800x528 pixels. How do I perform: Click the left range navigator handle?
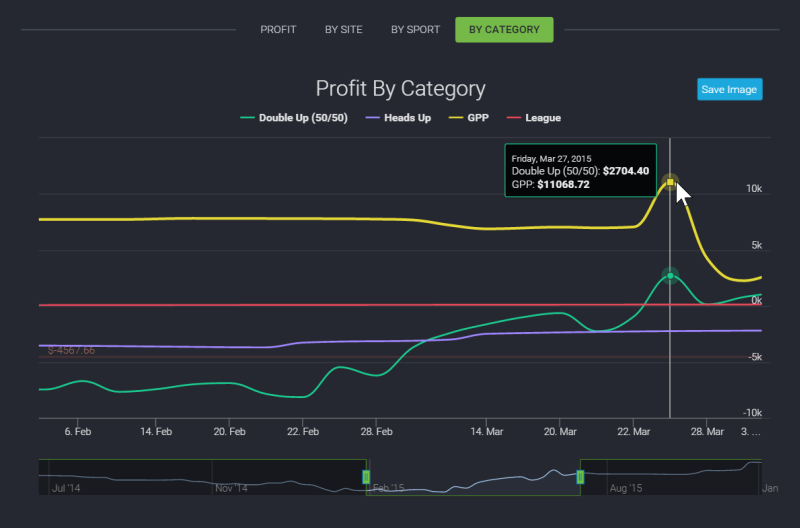(x=366, y=477)
